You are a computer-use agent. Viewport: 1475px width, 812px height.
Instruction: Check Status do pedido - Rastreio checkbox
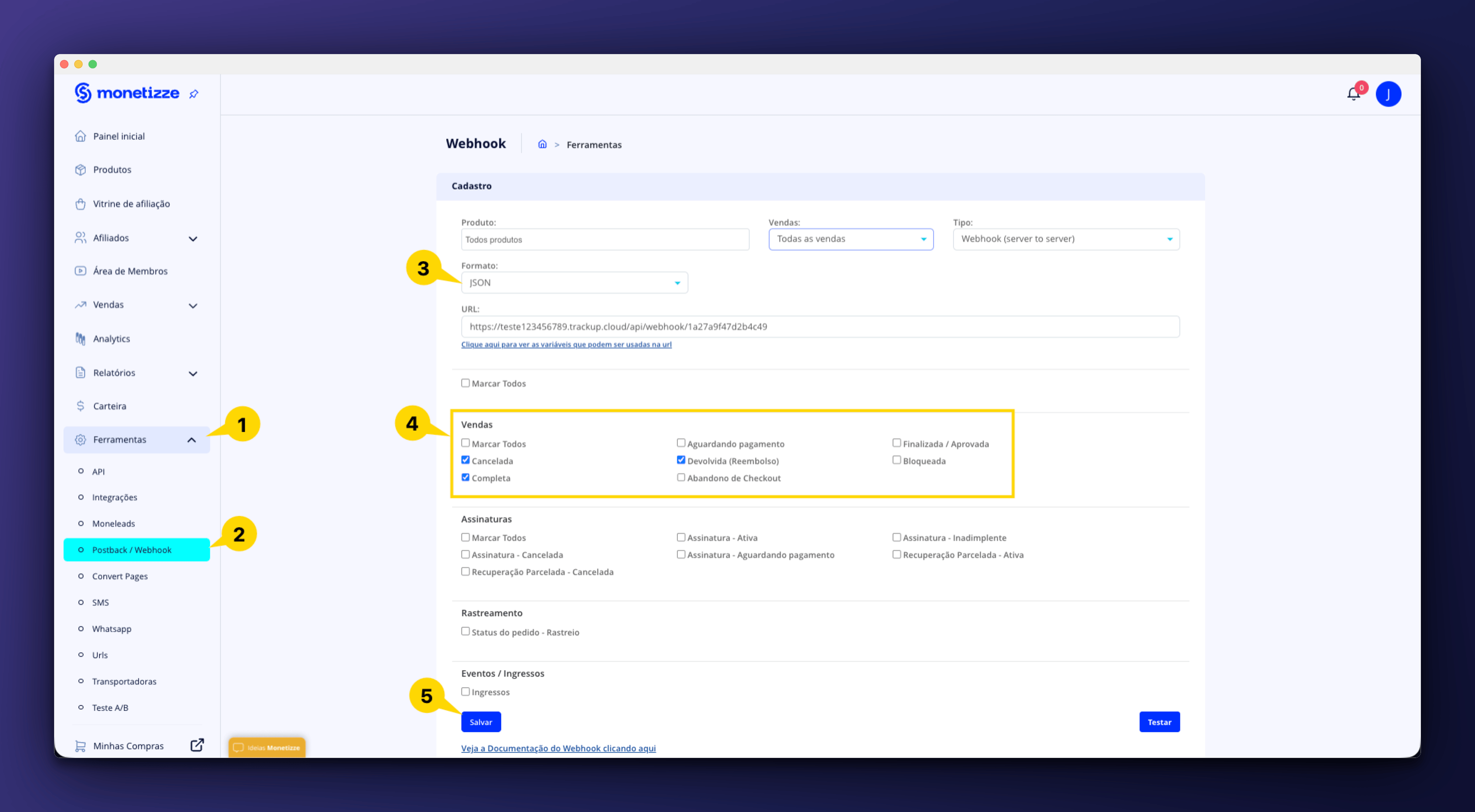click(x=465, y=631)
